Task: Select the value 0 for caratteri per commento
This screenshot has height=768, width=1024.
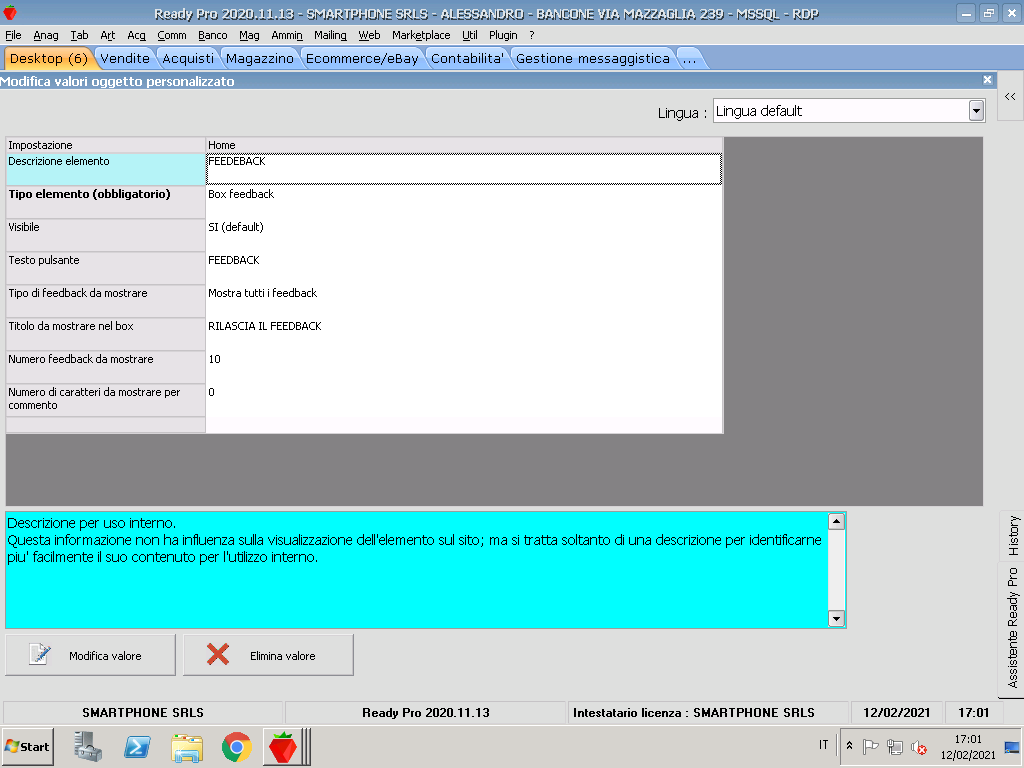Action: click(464, 400)
